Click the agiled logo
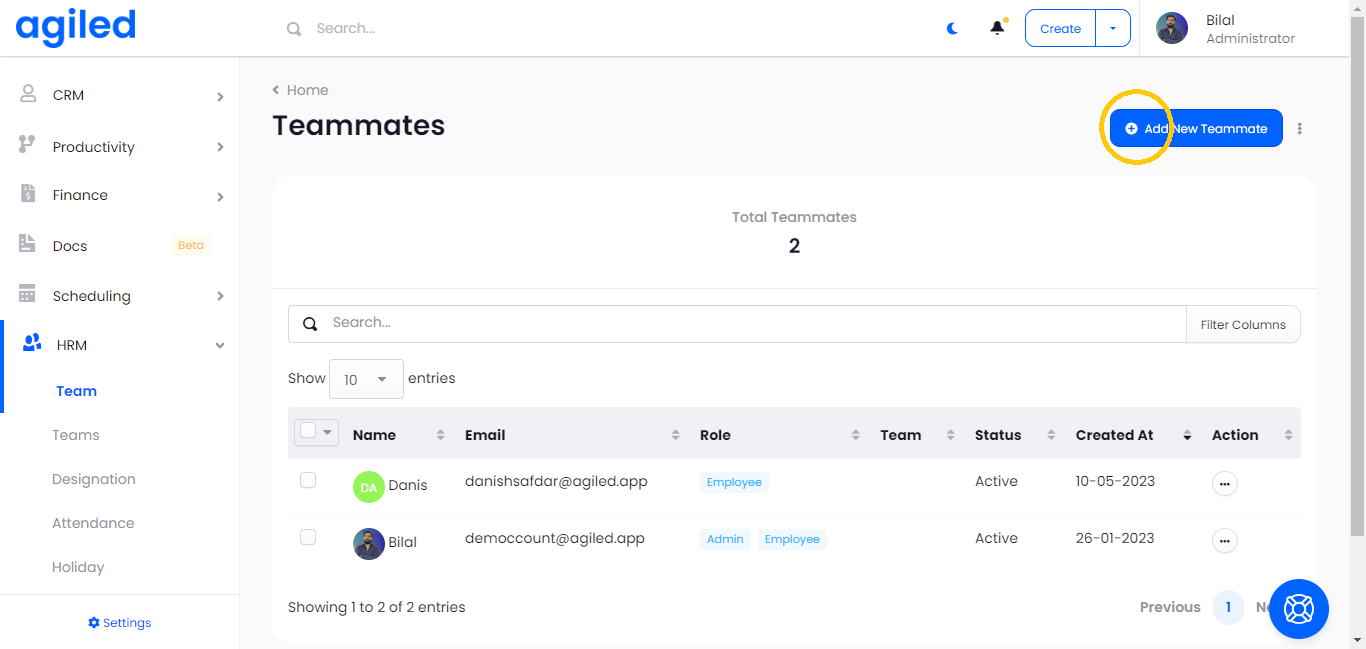The width and height of the screenshot is (1366, 649). 76,27
